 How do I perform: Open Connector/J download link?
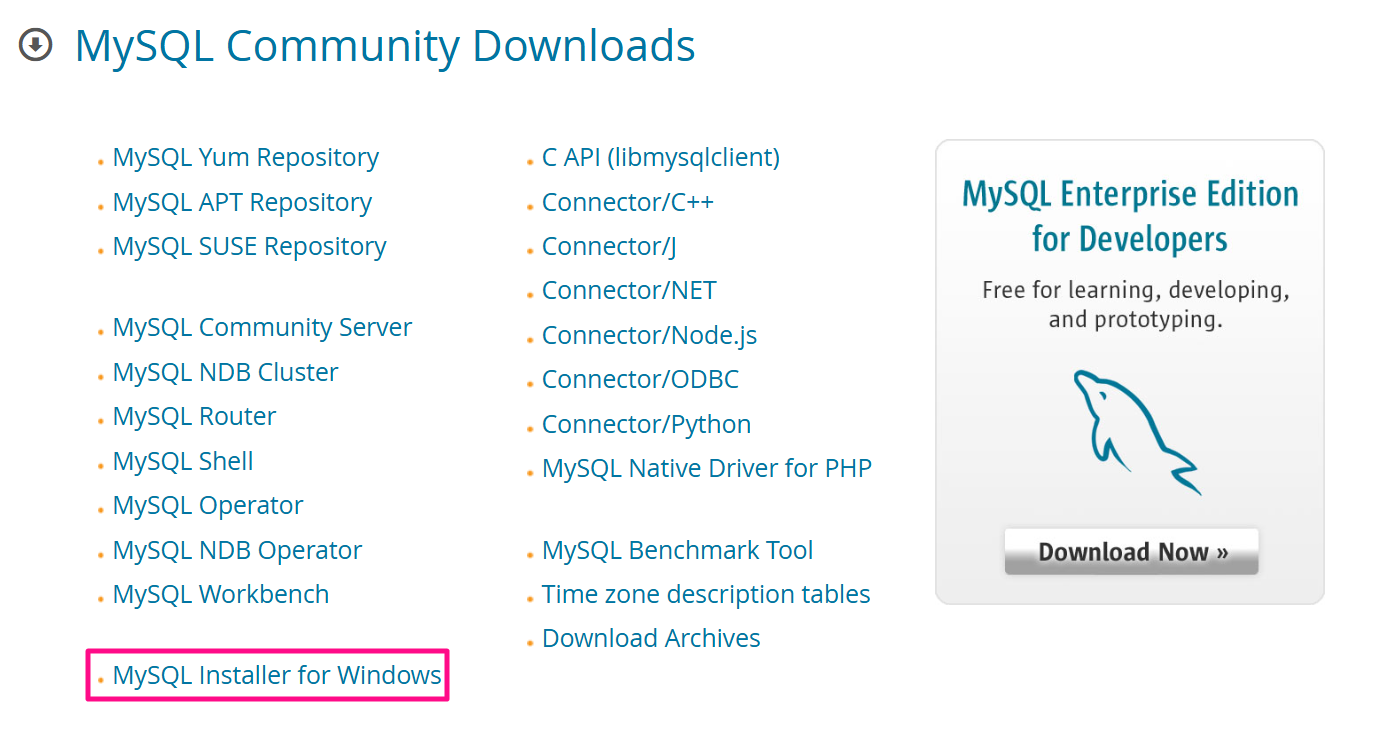[609, 247]
